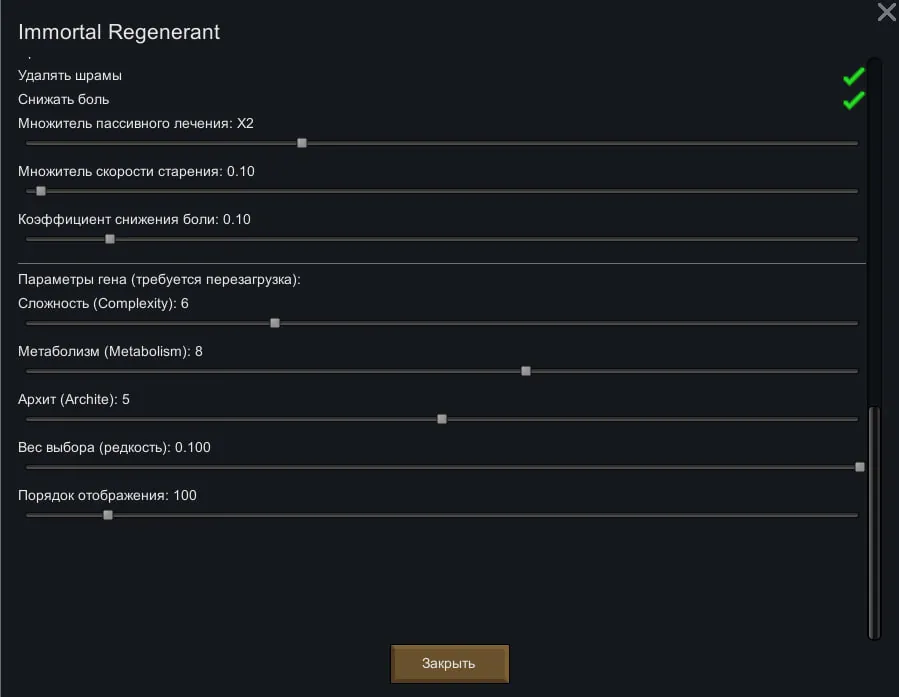Click the selection weight (редкость) slider handle

[859, 467]
